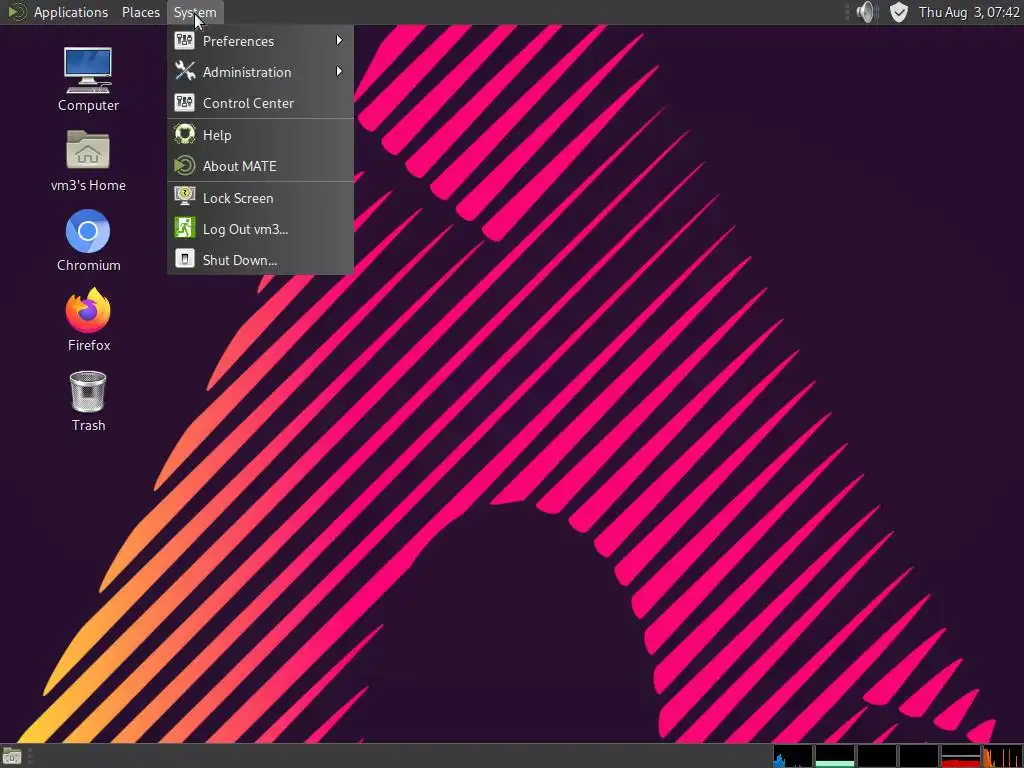Click the Preferences menu icon
This screenshot has width=1024, height=768.
point(185,40)
